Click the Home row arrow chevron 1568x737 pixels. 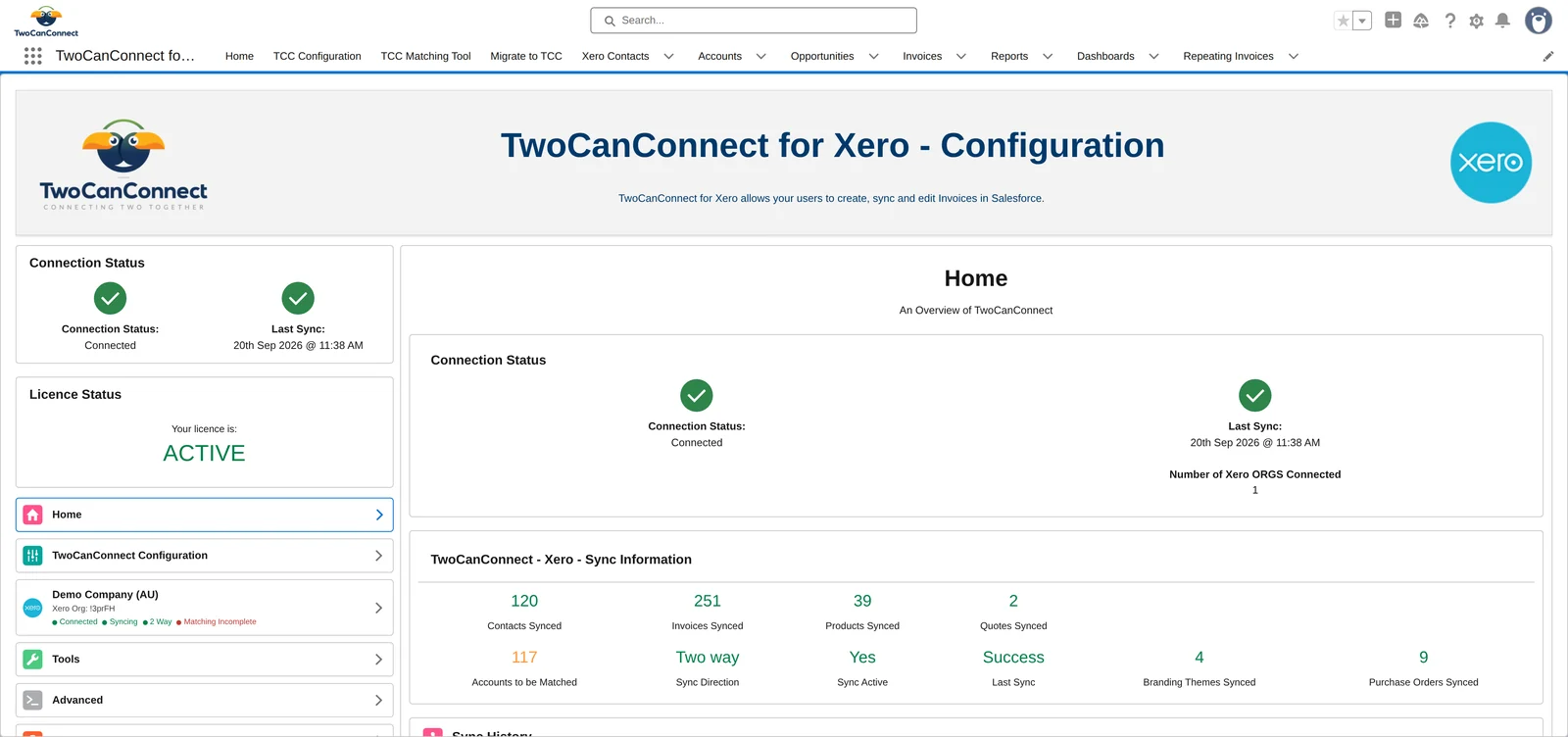pyautogui.click(x=379, y=515)
